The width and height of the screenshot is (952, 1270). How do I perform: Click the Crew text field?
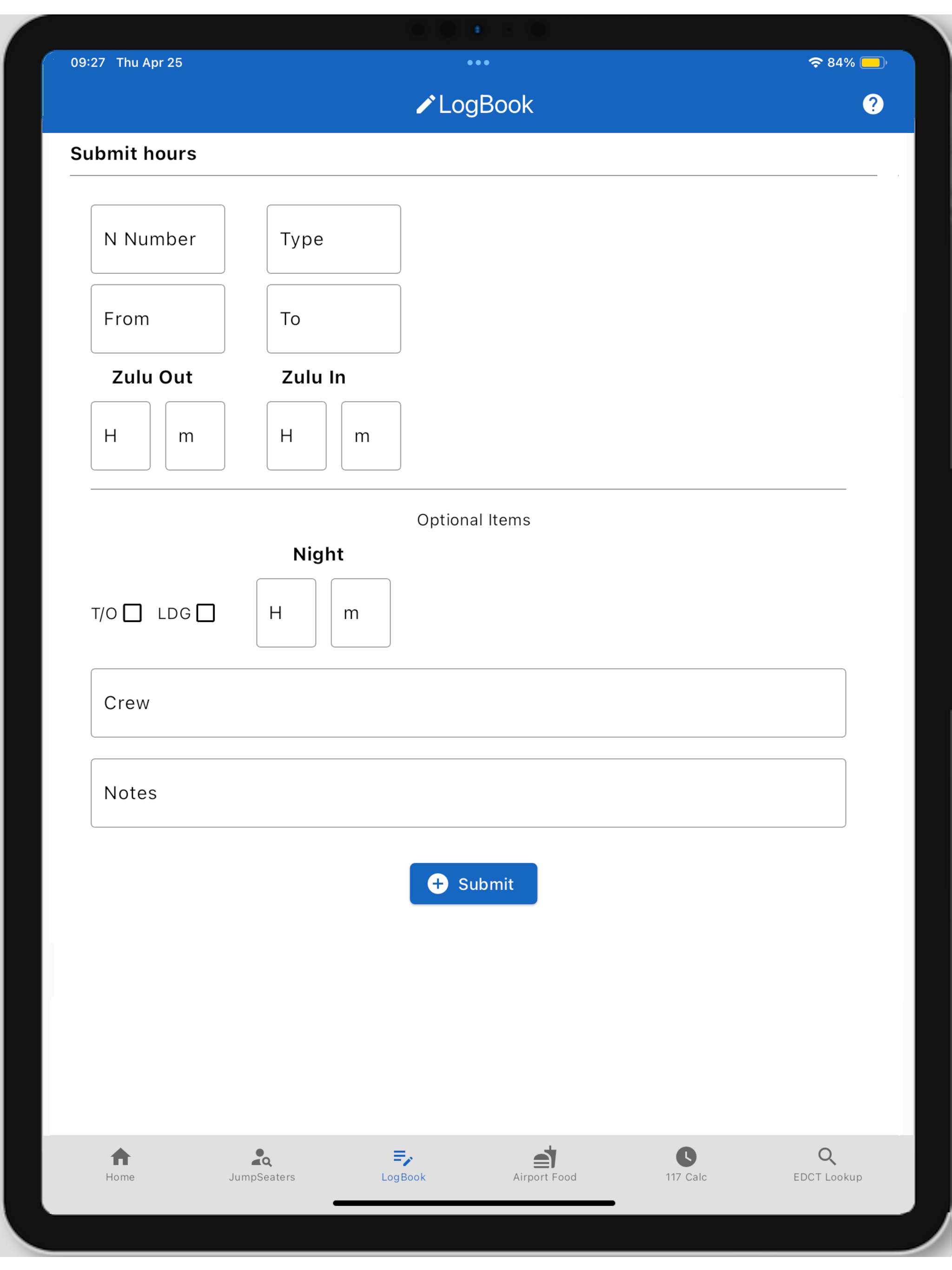click(469, 703)
